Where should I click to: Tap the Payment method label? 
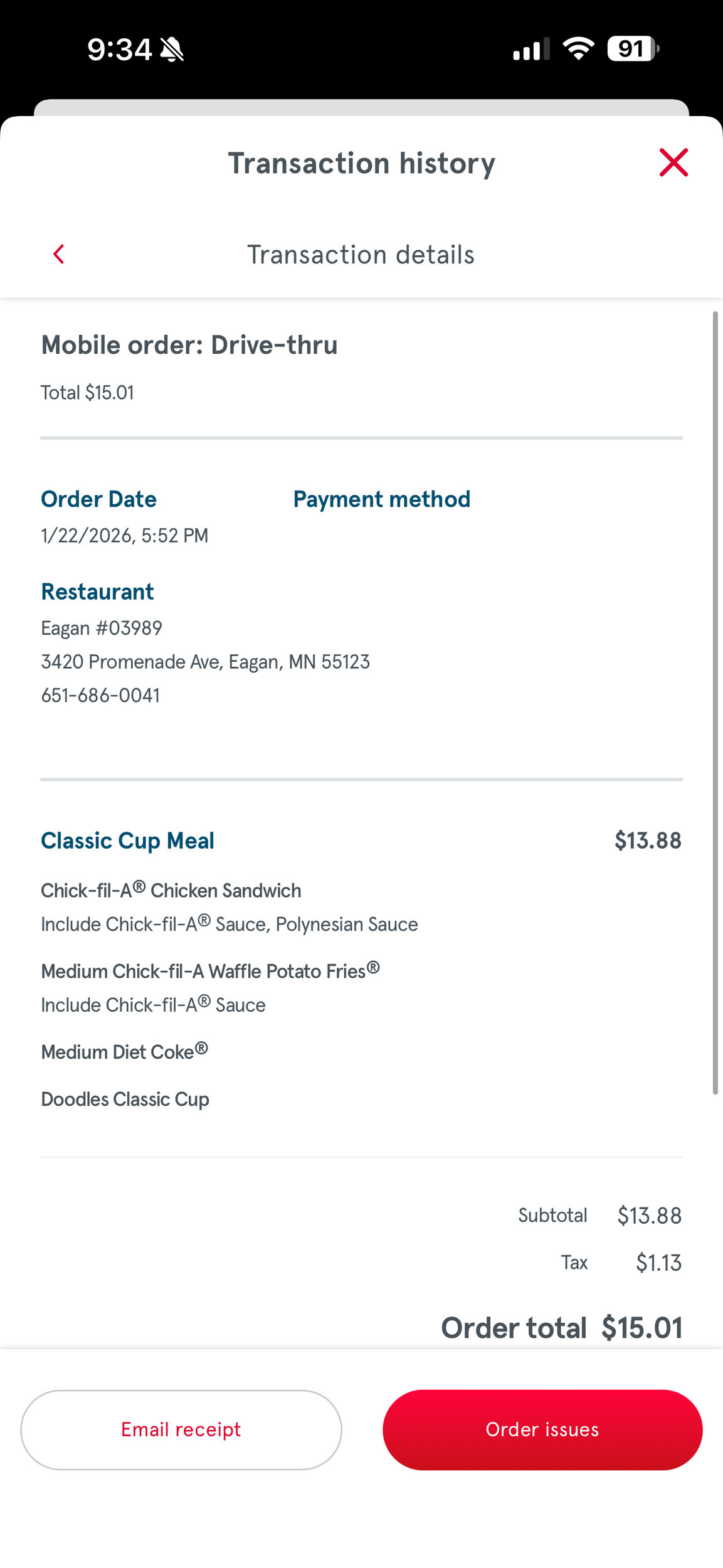point(381,499)
